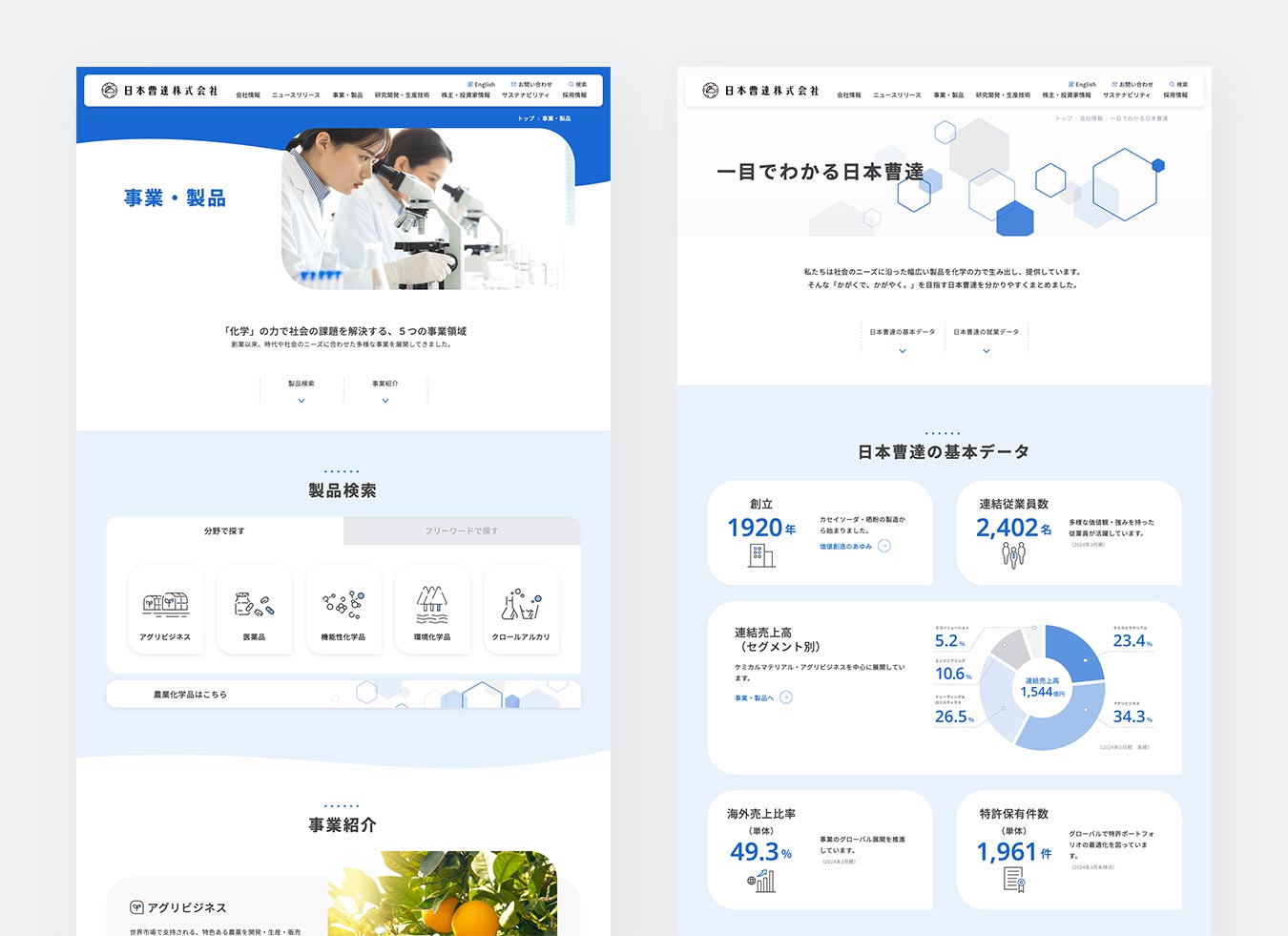The width and height of the screenshot is (1288, 936).
Task: Open ニュースリリース menu on 事業・製品 page
Action: coord(296,95)
